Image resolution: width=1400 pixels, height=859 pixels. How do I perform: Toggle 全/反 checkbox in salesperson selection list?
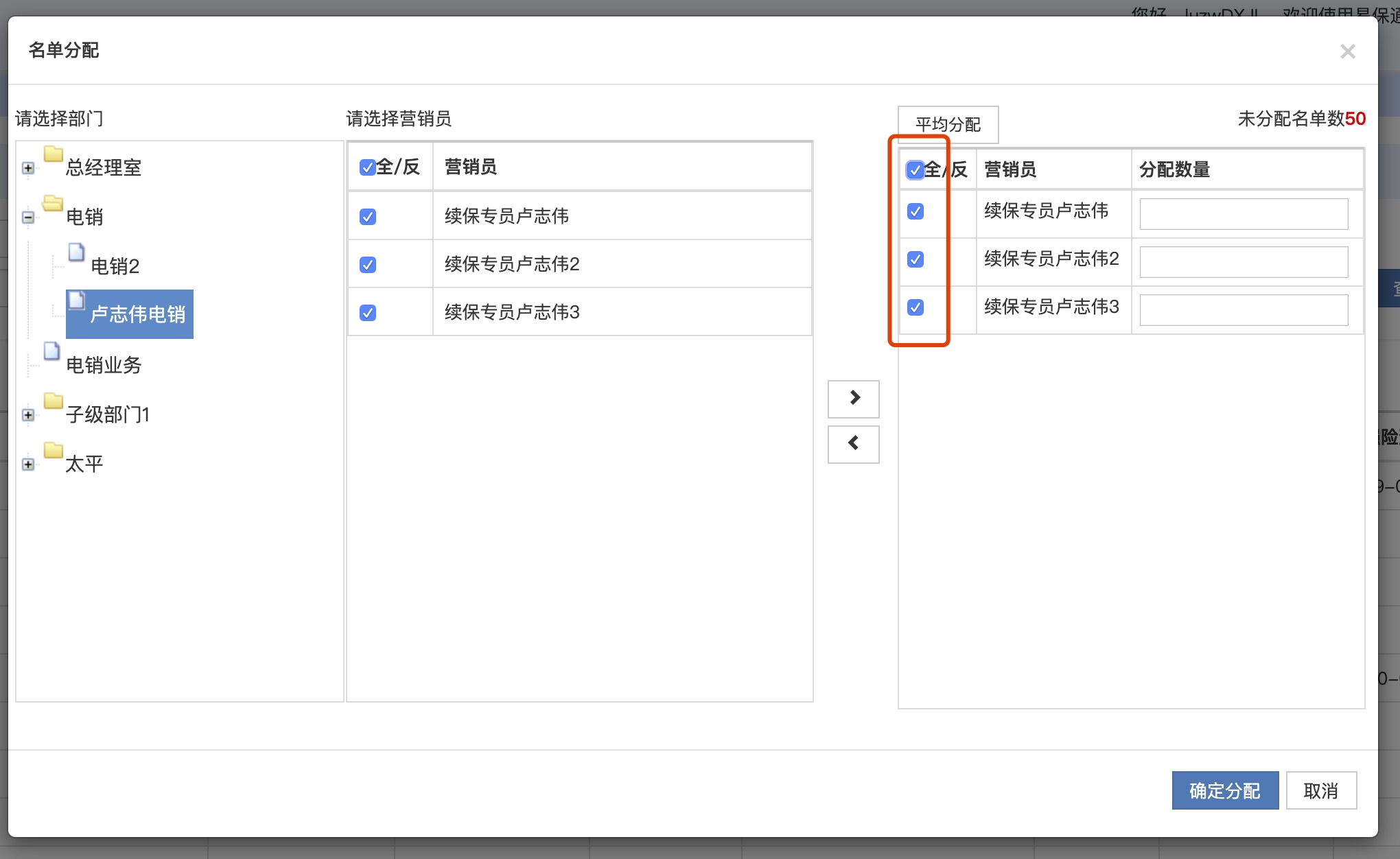pyautogui.click(x=367, y=167)
